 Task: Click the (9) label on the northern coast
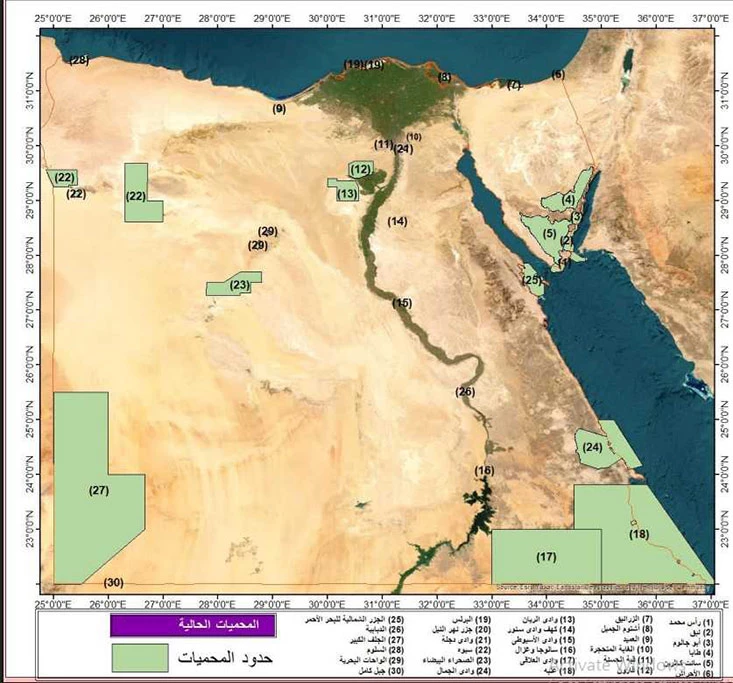279,108
